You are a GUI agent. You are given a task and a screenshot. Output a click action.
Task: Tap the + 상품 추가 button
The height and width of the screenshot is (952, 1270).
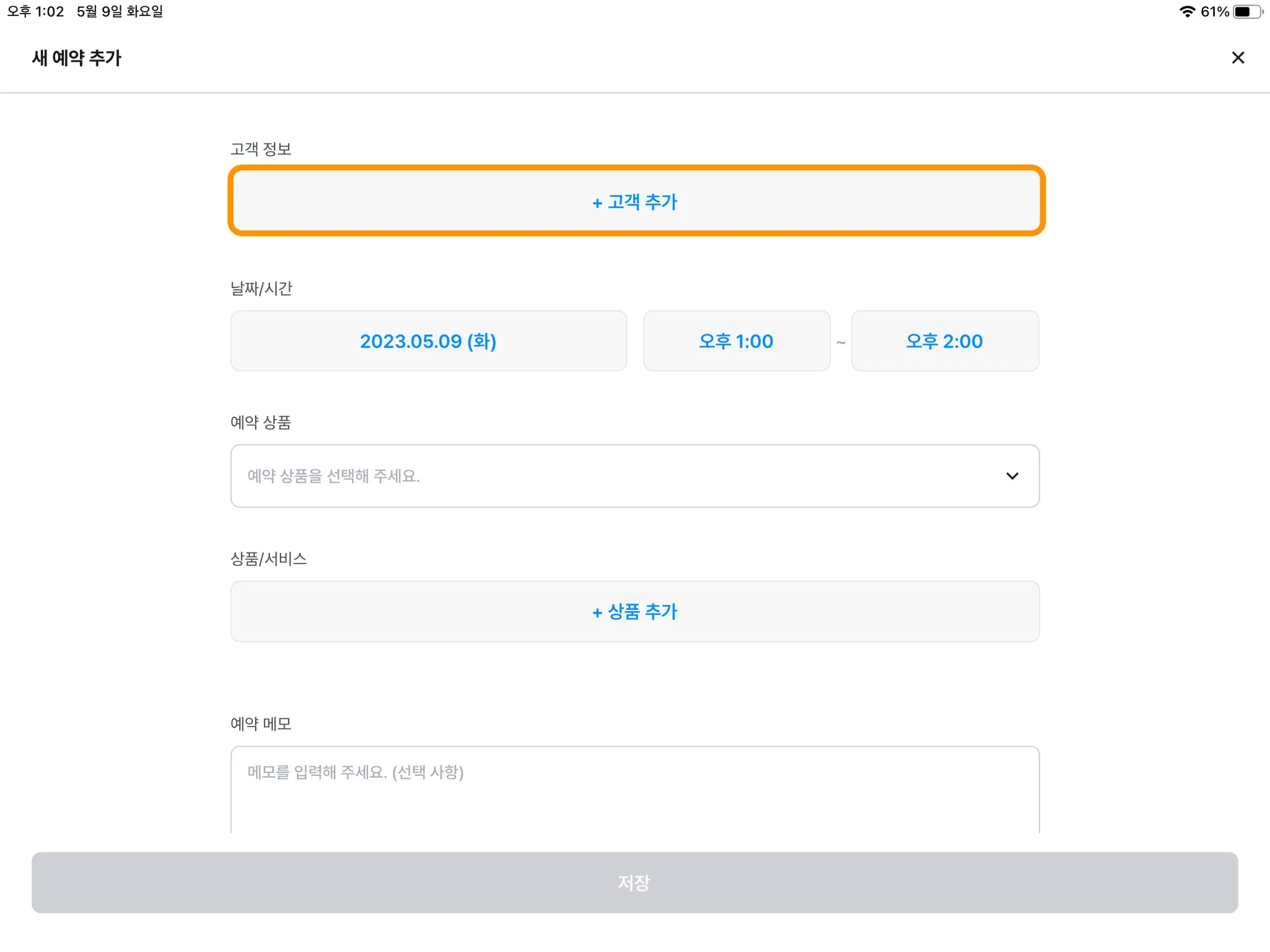click(x=635, y=612)
